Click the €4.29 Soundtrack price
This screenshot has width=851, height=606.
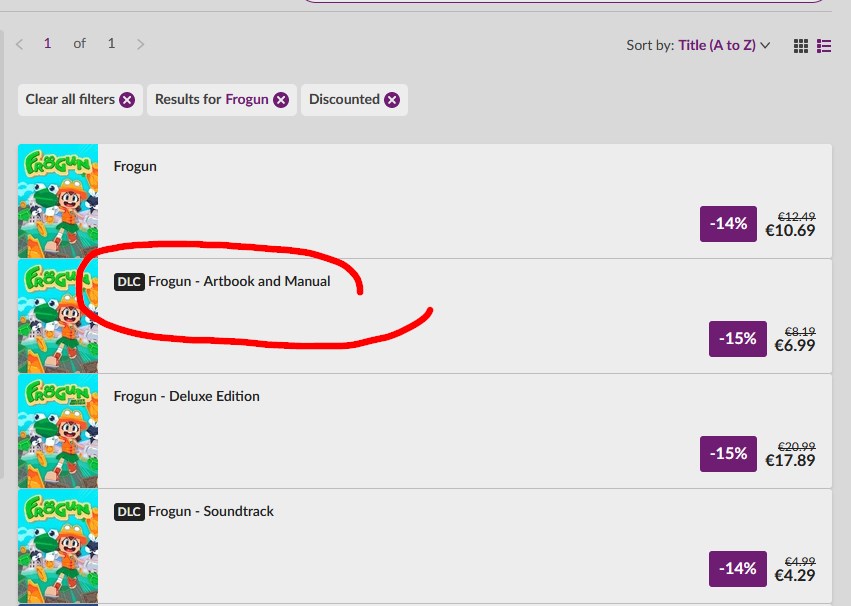(795, 576)
